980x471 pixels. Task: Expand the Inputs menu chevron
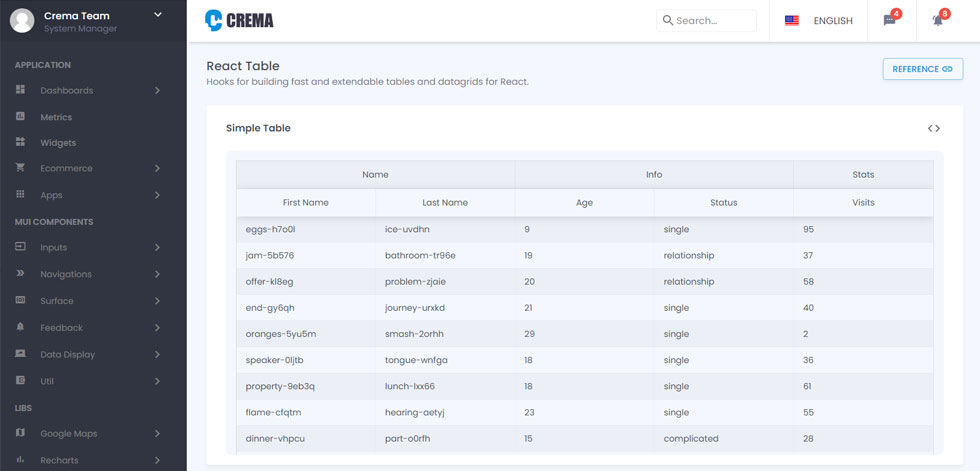[158, 247]
